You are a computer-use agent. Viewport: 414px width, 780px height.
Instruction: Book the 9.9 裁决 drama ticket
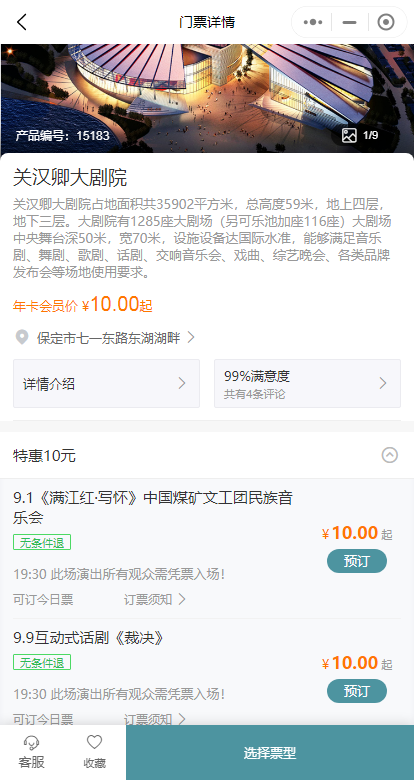tap(357, 691)
